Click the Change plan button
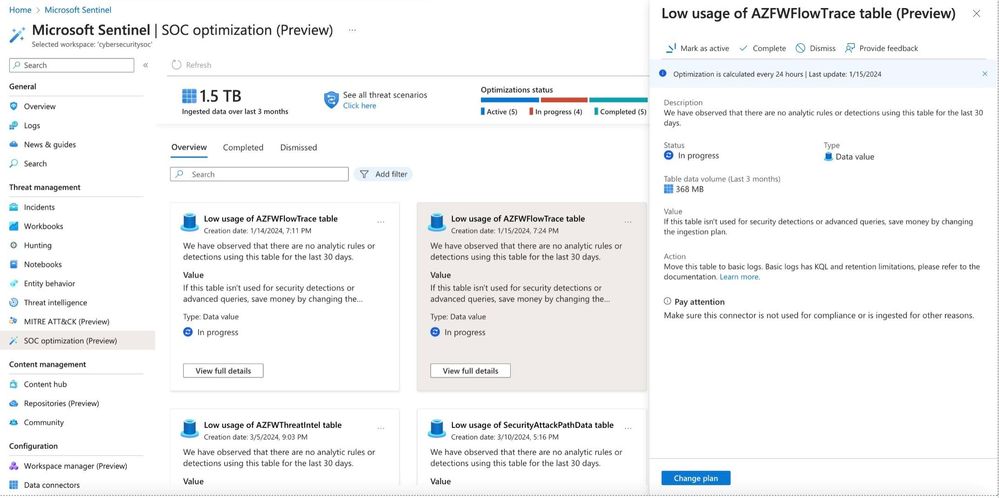This screenshot has height=498, width=999. coord(696,478)
